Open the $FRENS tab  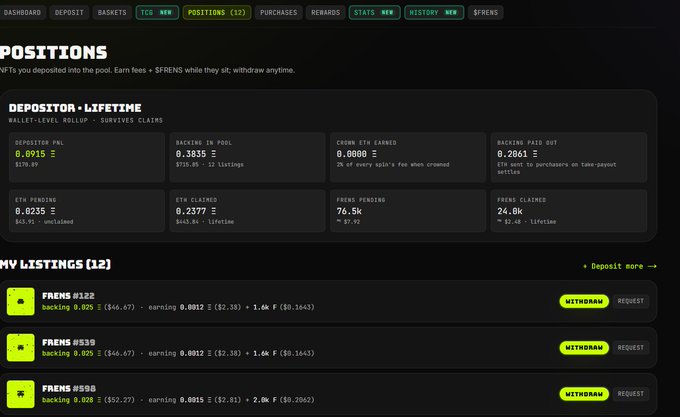pos(486,13)
